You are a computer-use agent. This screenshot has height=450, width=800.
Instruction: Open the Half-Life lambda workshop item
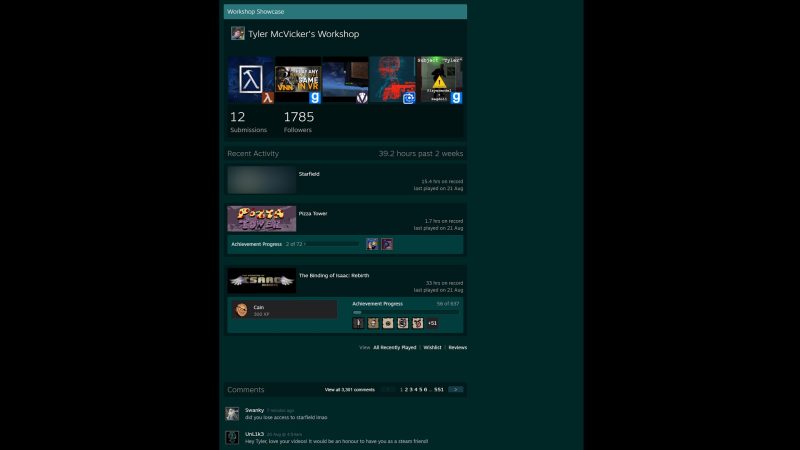[x=251, y=80]
